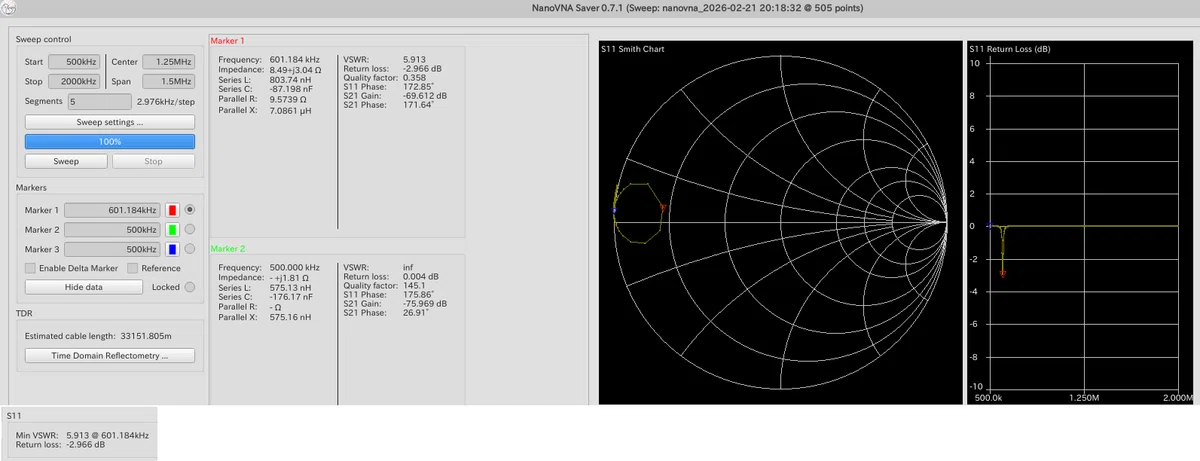This screenshot has width=1200, height=461.
Task: Open Time Domain Reflectometry window
Action: pyautogui.click(x=110, y=355)
